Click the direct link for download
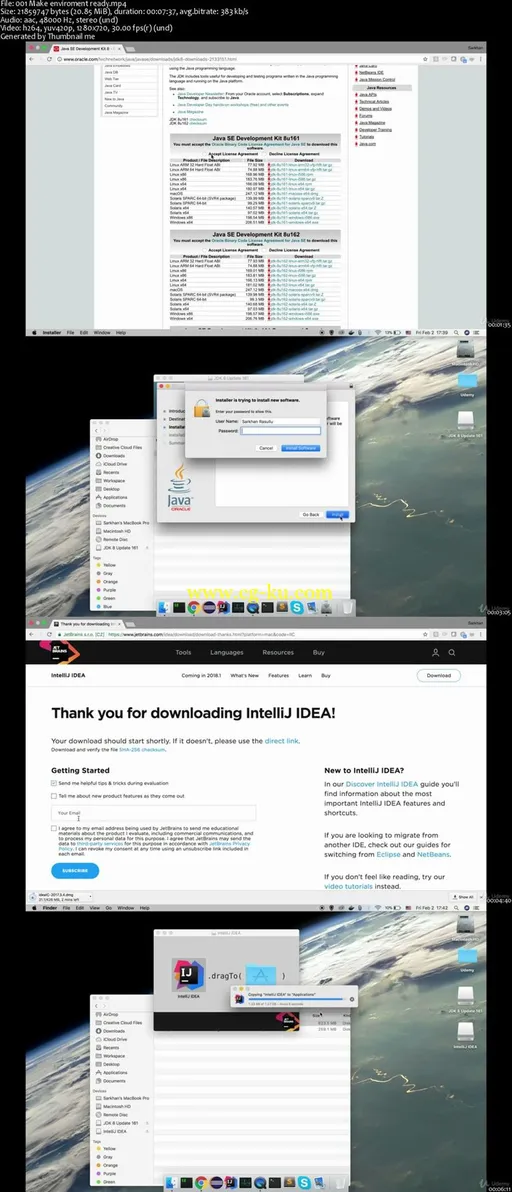The image size is (512, 1192). tap(282, 740)
